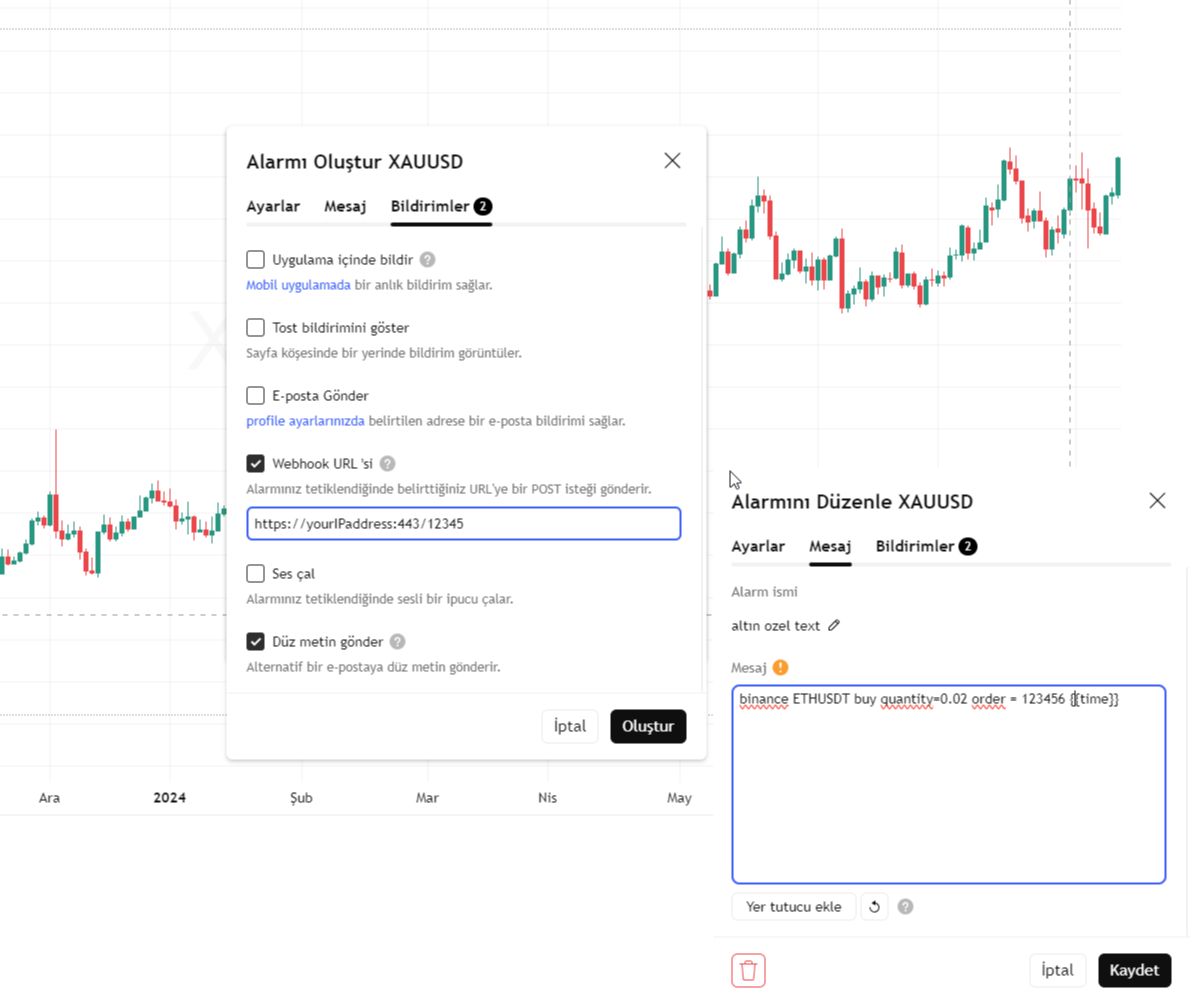1191x1001 pixels.
Task: Click help icon next to Düz metin gönder
Action: pyautogui.click(x=398, y=642)
